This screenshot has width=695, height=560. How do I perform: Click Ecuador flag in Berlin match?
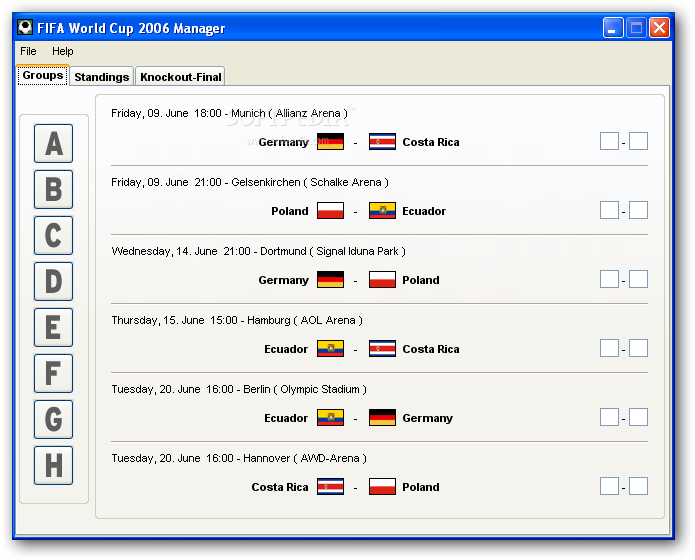pyautogui.click(x=330, y=418)
